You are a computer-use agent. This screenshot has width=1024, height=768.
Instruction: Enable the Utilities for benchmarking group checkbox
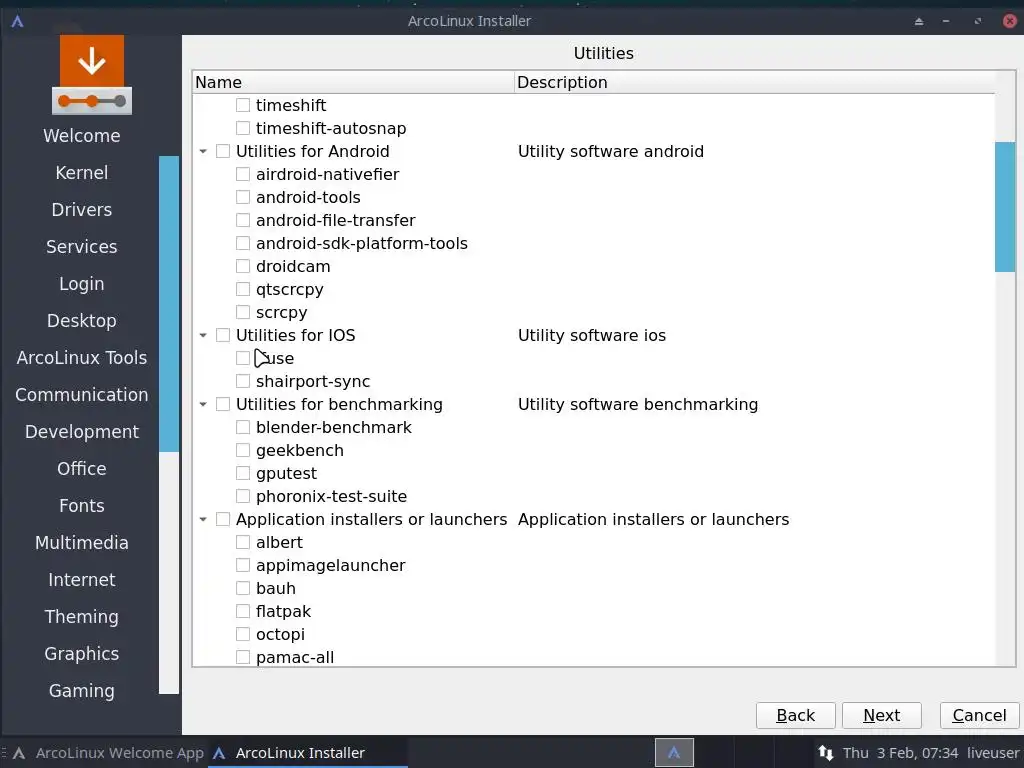(223, 404)
